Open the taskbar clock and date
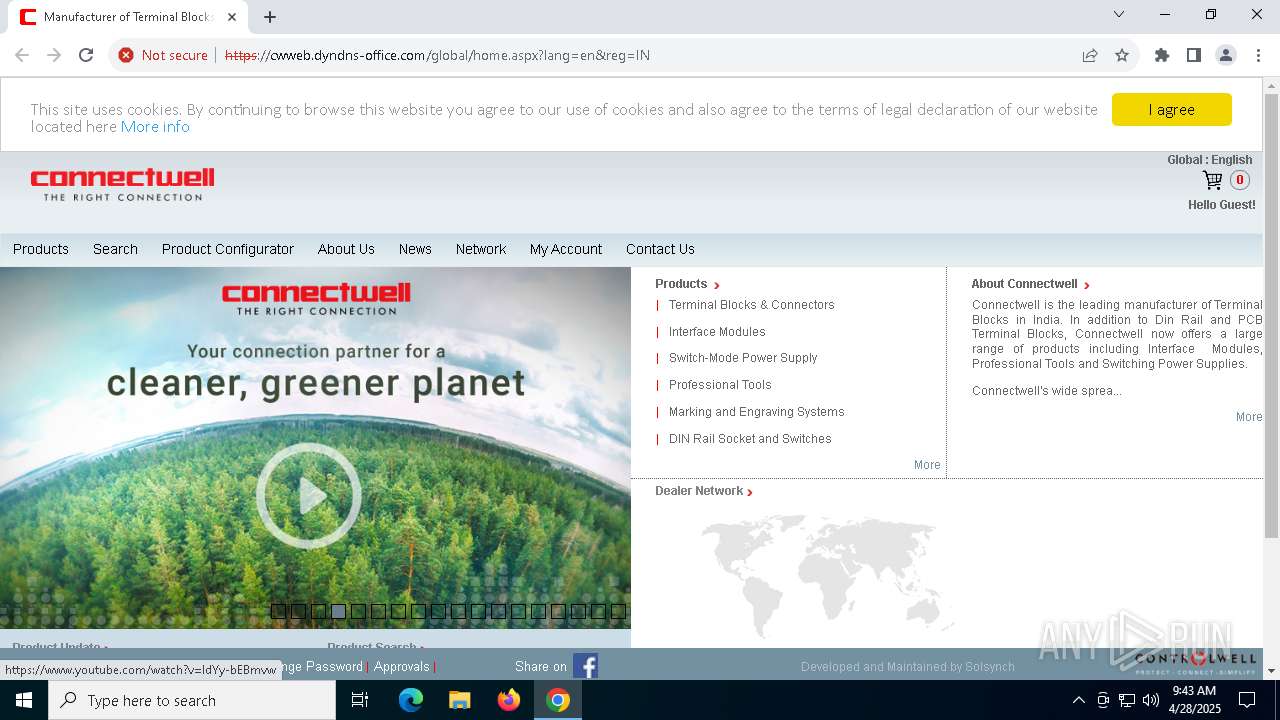Screen dimensions: 1280x720 1194,700
